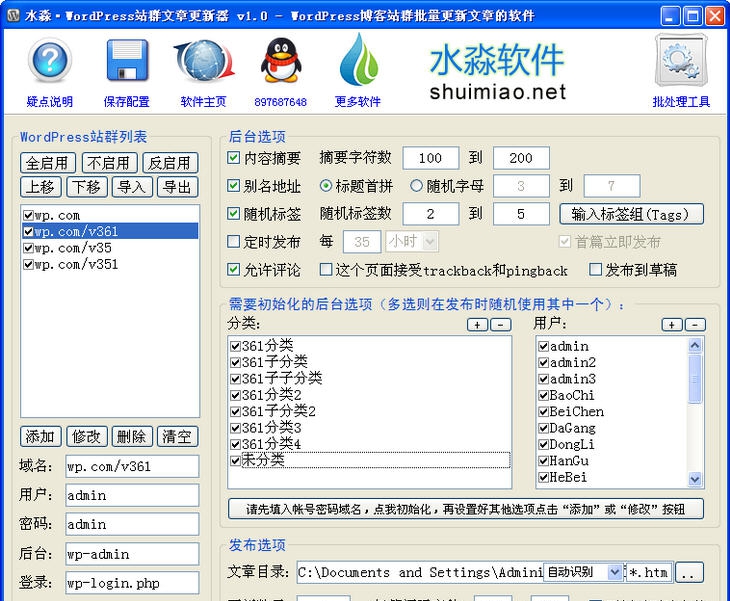Toggle 随机标签 checkbox

(x=233, y=214)
